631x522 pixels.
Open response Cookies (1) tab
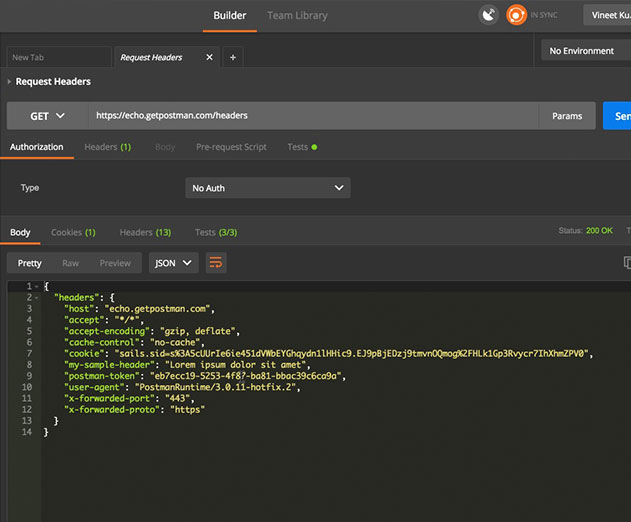73,232
